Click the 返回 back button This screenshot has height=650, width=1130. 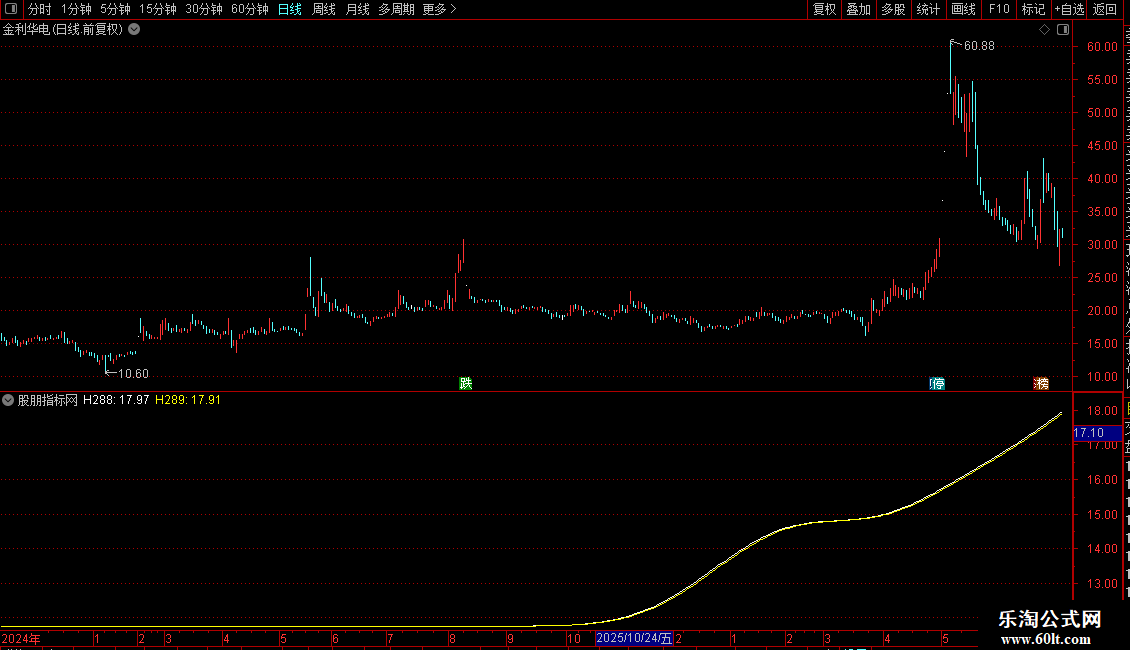point(1105,9)
